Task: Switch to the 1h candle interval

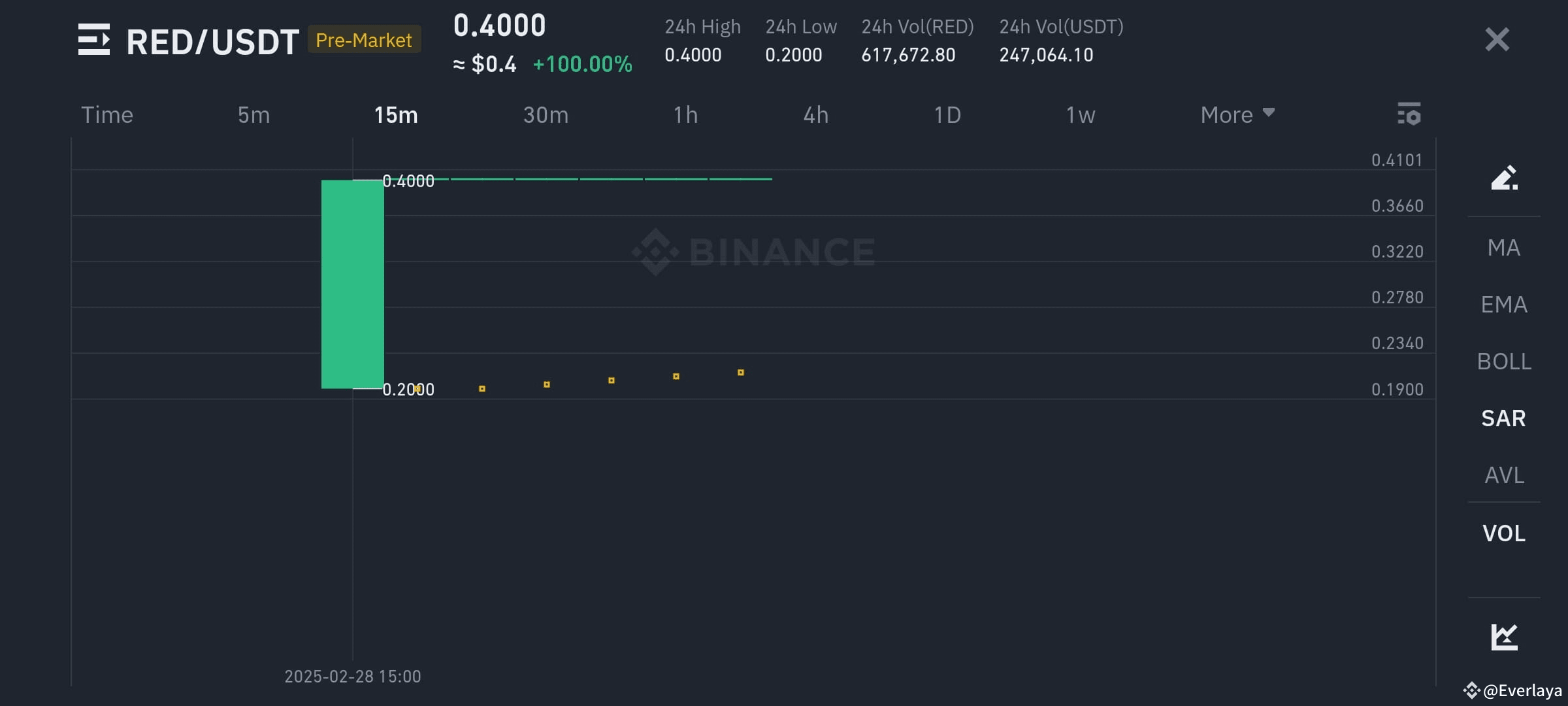Action: (x=686, y=114)
